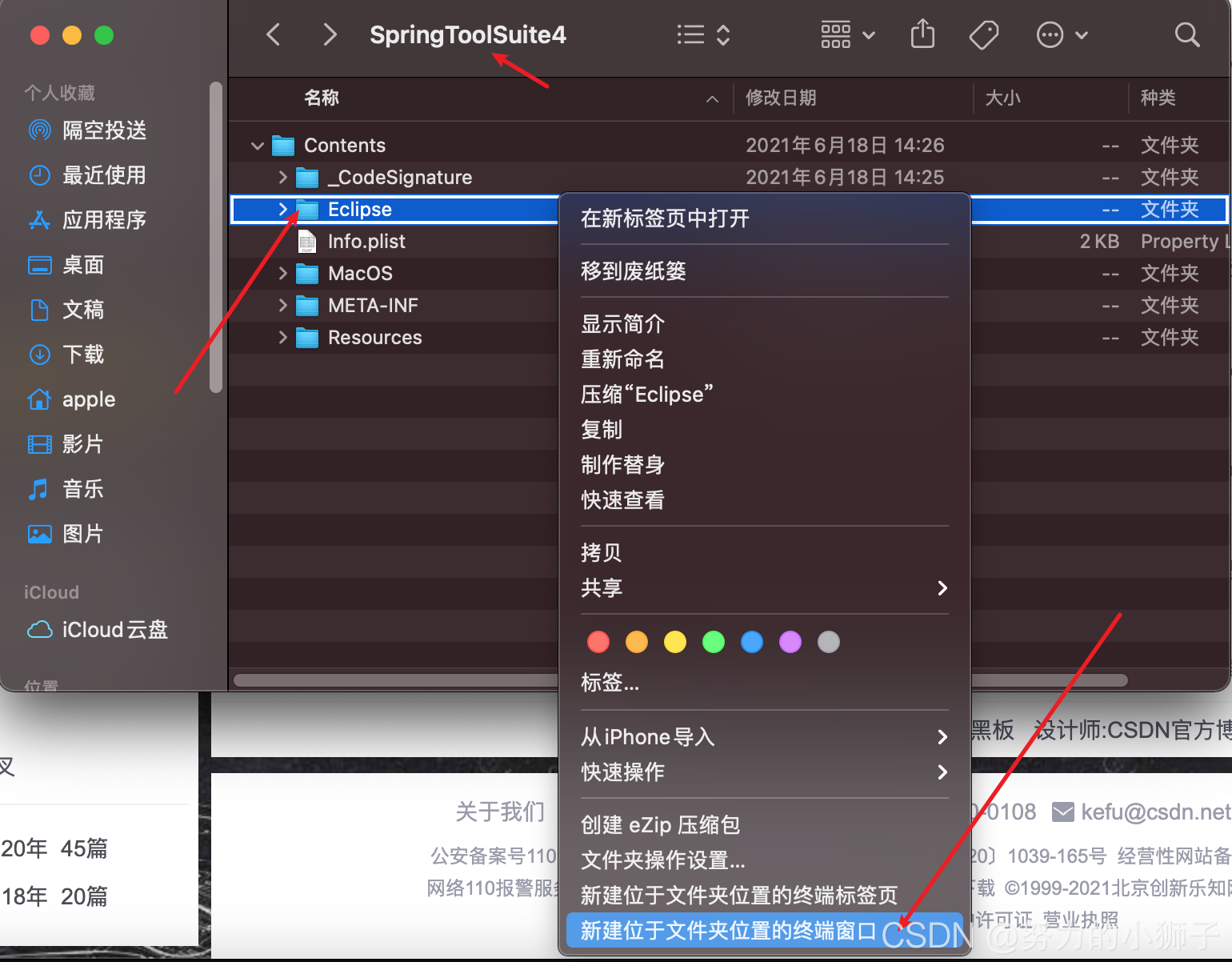1232x962 pixels.
Task: Open 隔空投送 in the sidebar
Action: click(x=88, y=130)
